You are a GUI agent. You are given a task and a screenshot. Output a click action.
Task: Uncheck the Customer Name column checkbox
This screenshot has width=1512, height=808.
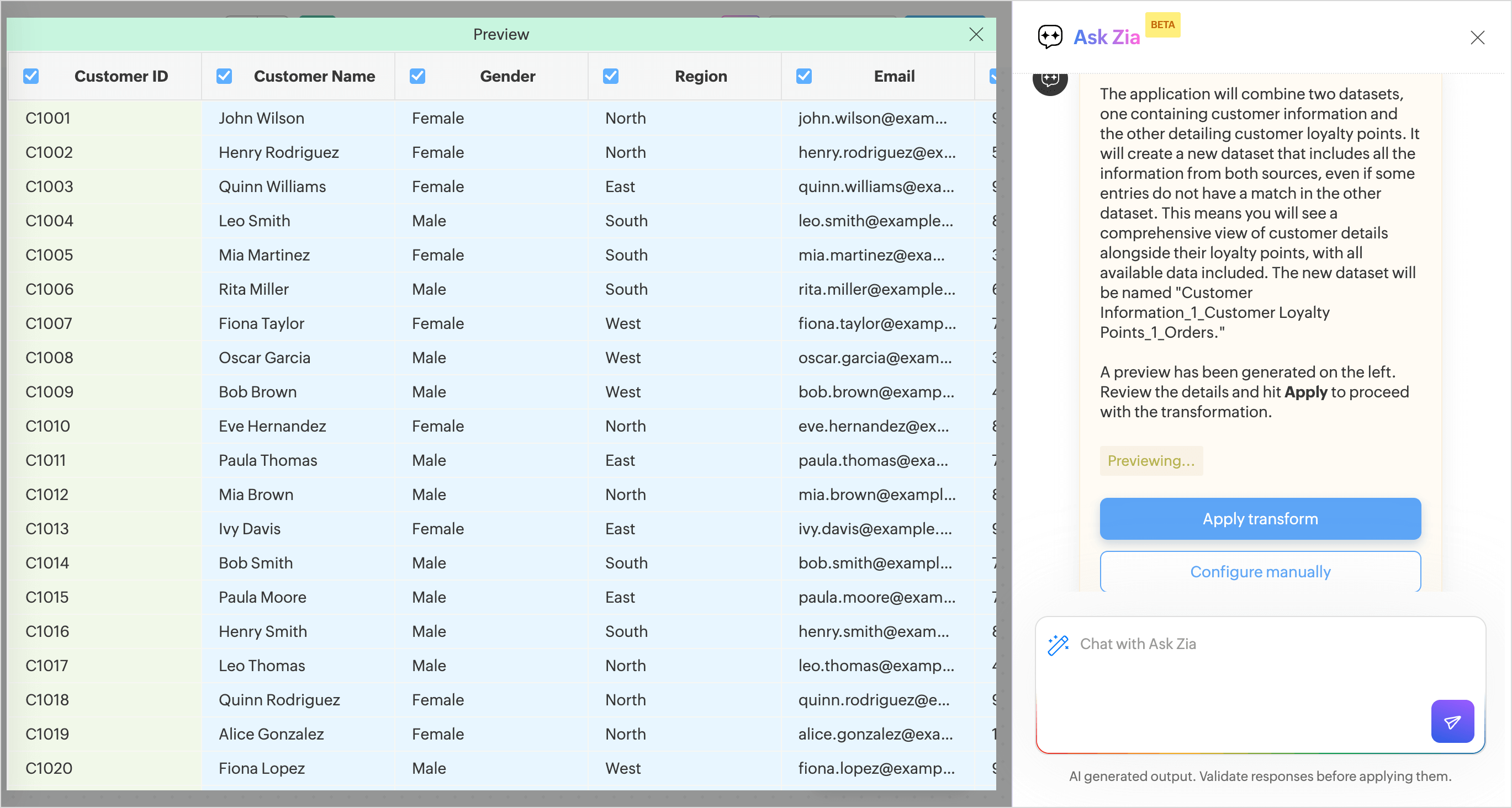click(224, 76)
